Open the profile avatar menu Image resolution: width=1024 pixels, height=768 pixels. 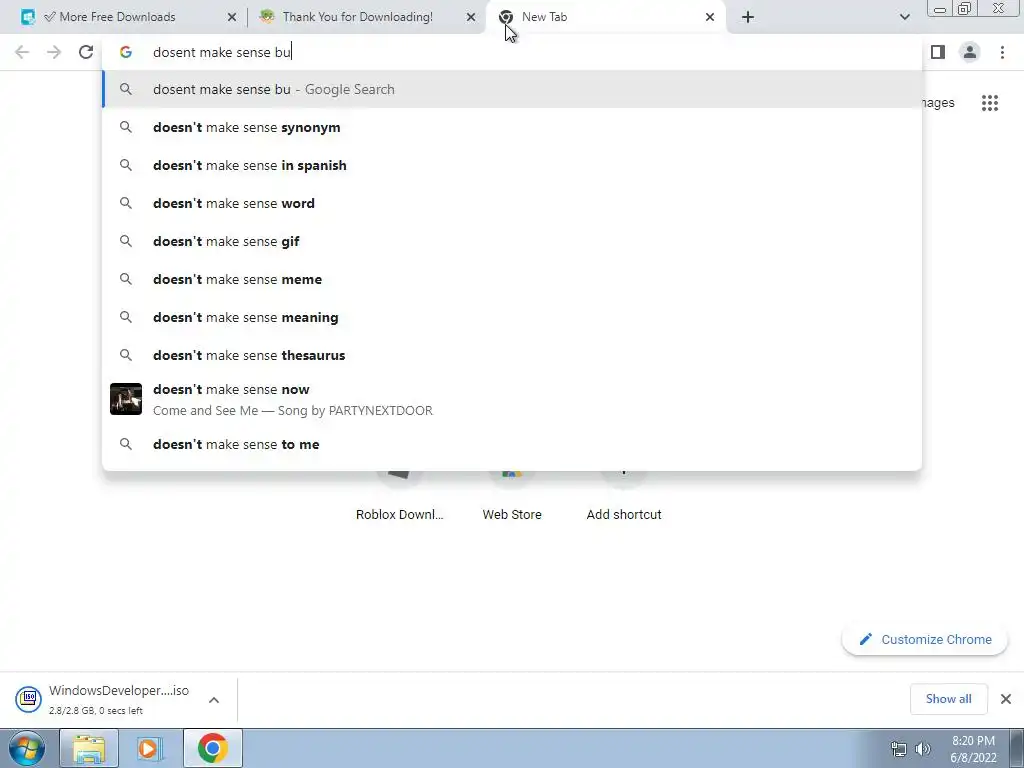pyautogui.click(x=970, y=52)
